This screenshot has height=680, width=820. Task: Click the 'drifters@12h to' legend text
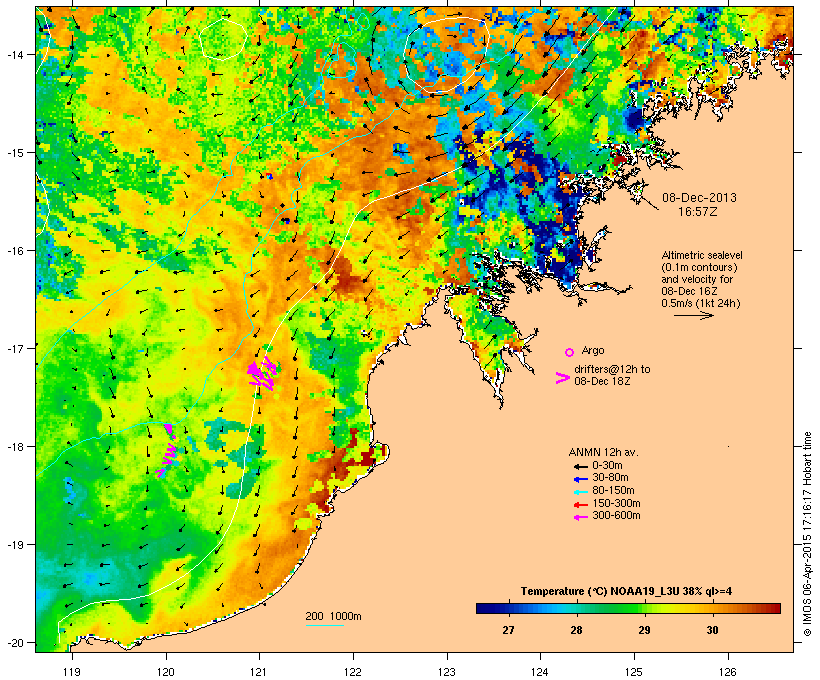click(x=612, y=369)
